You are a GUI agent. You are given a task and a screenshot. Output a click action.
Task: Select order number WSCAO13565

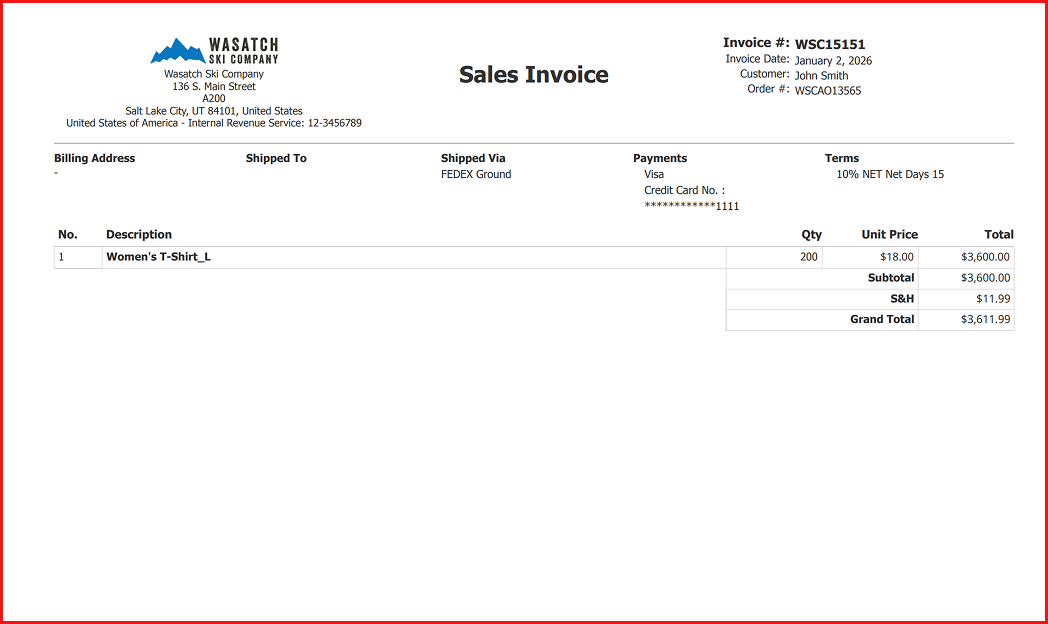point(827,91)
